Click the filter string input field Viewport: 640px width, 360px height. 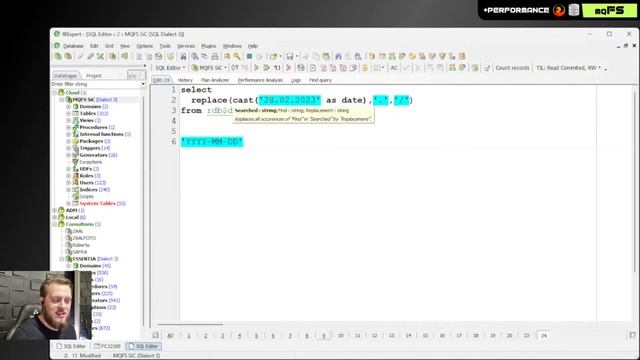96,84
